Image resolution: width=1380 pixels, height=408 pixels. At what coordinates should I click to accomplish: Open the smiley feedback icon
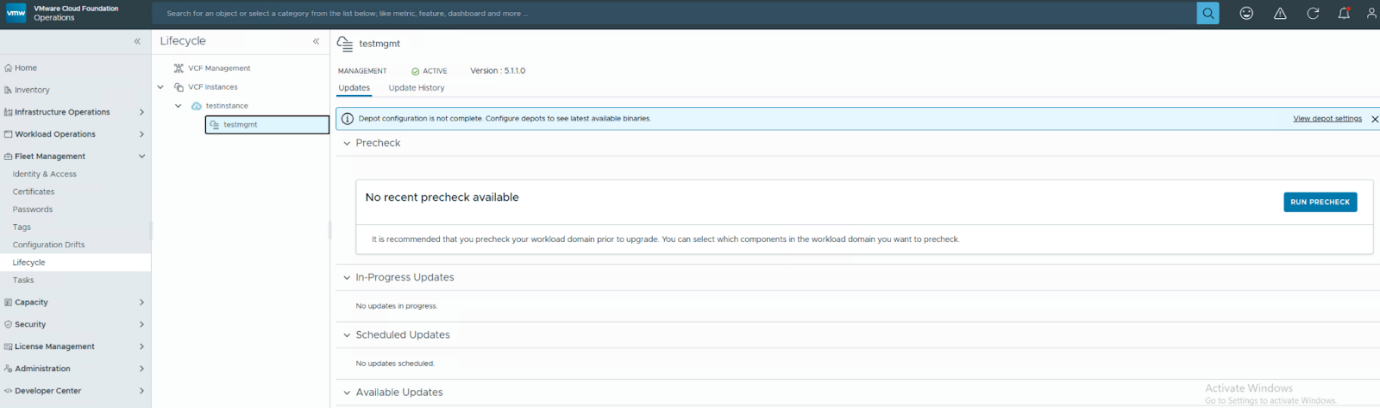pos(1246,13)
